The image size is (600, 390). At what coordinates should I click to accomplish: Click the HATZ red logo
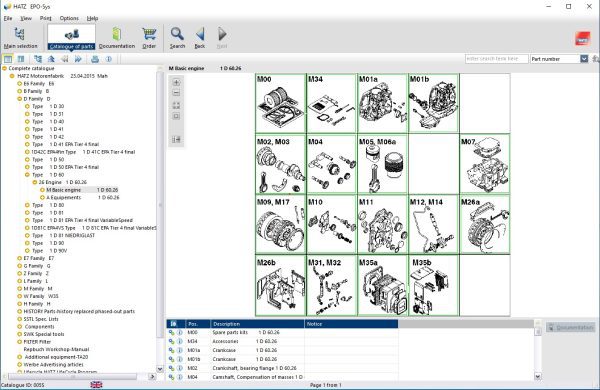click(x=582, y=39)
